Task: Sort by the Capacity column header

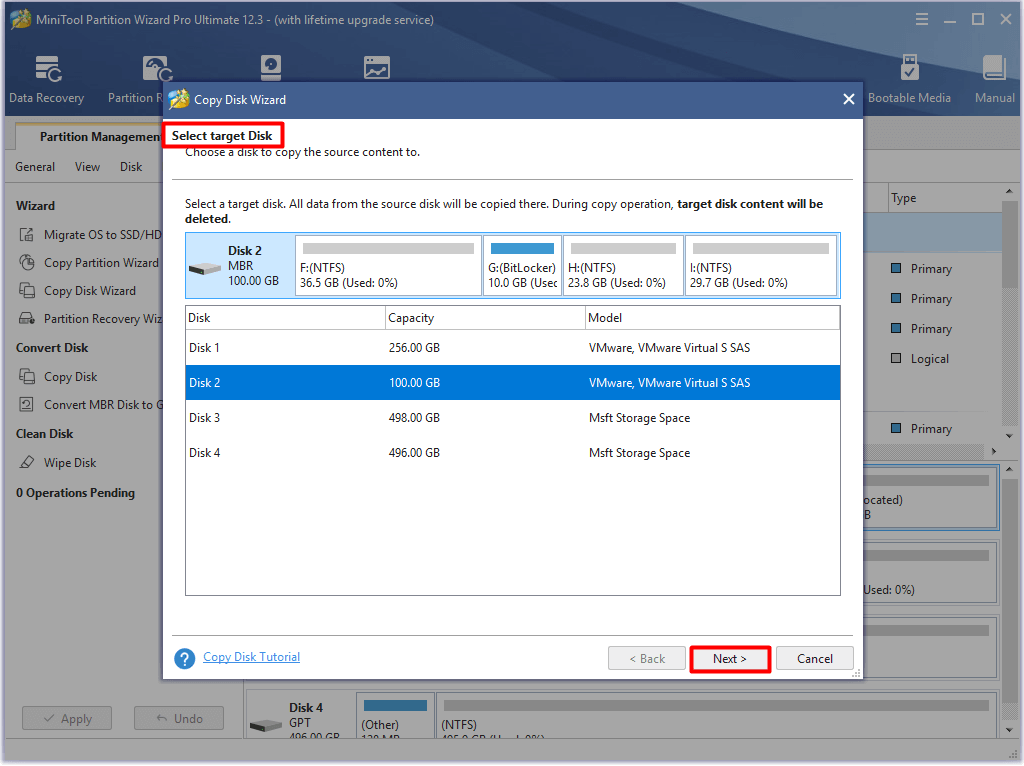Action: pos(485,318)
